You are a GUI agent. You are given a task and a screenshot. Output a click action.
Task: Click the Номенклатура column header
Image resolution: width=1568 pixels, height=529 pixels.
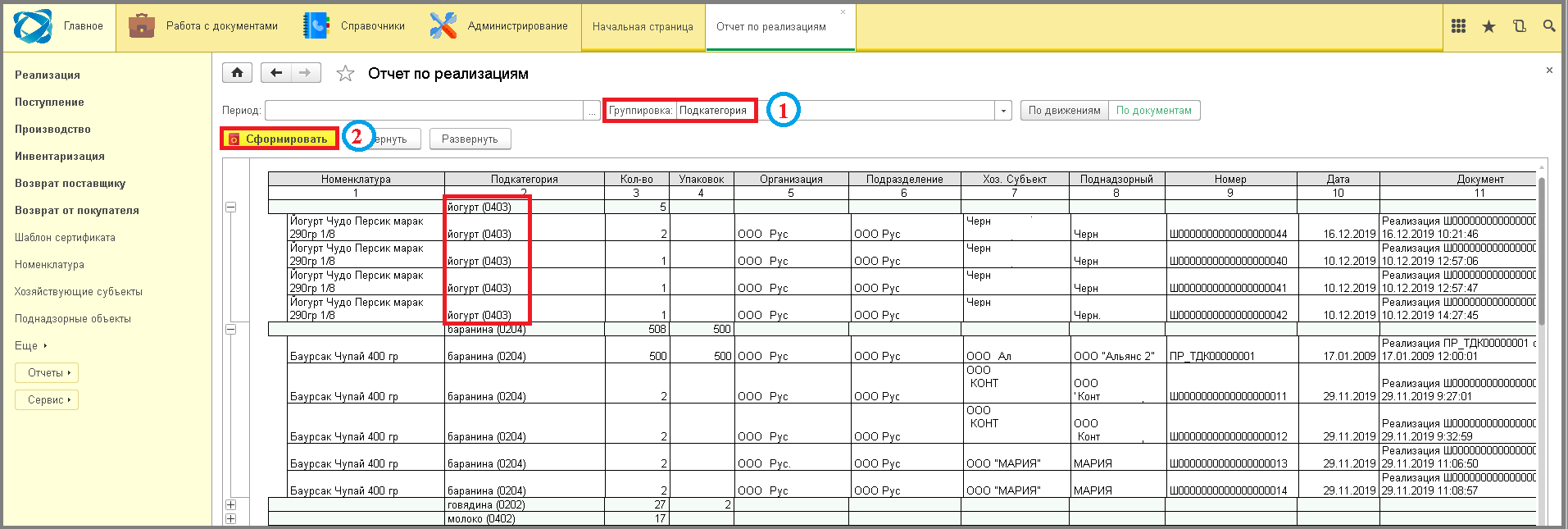pyautogui.click(x=356, y=179)
